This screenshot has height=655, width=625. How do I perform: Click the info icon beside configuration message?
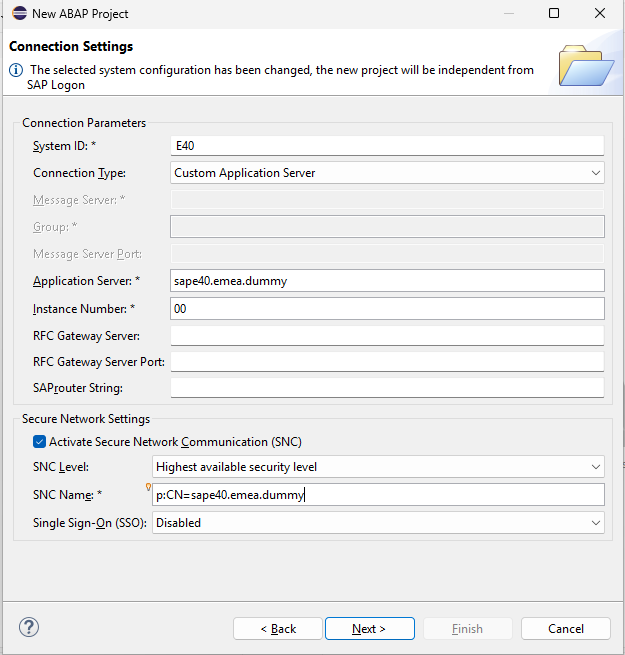(16, 70)
